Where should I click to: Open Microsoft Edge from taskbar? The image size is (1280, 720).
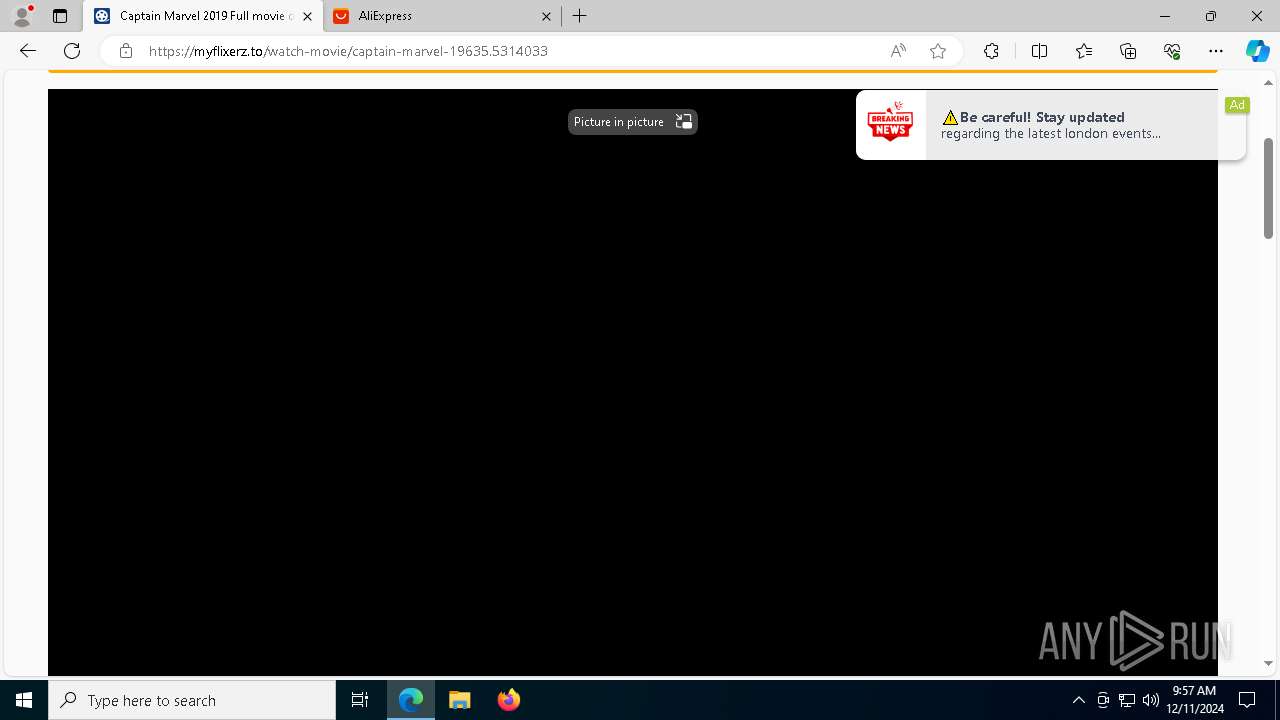411,700
